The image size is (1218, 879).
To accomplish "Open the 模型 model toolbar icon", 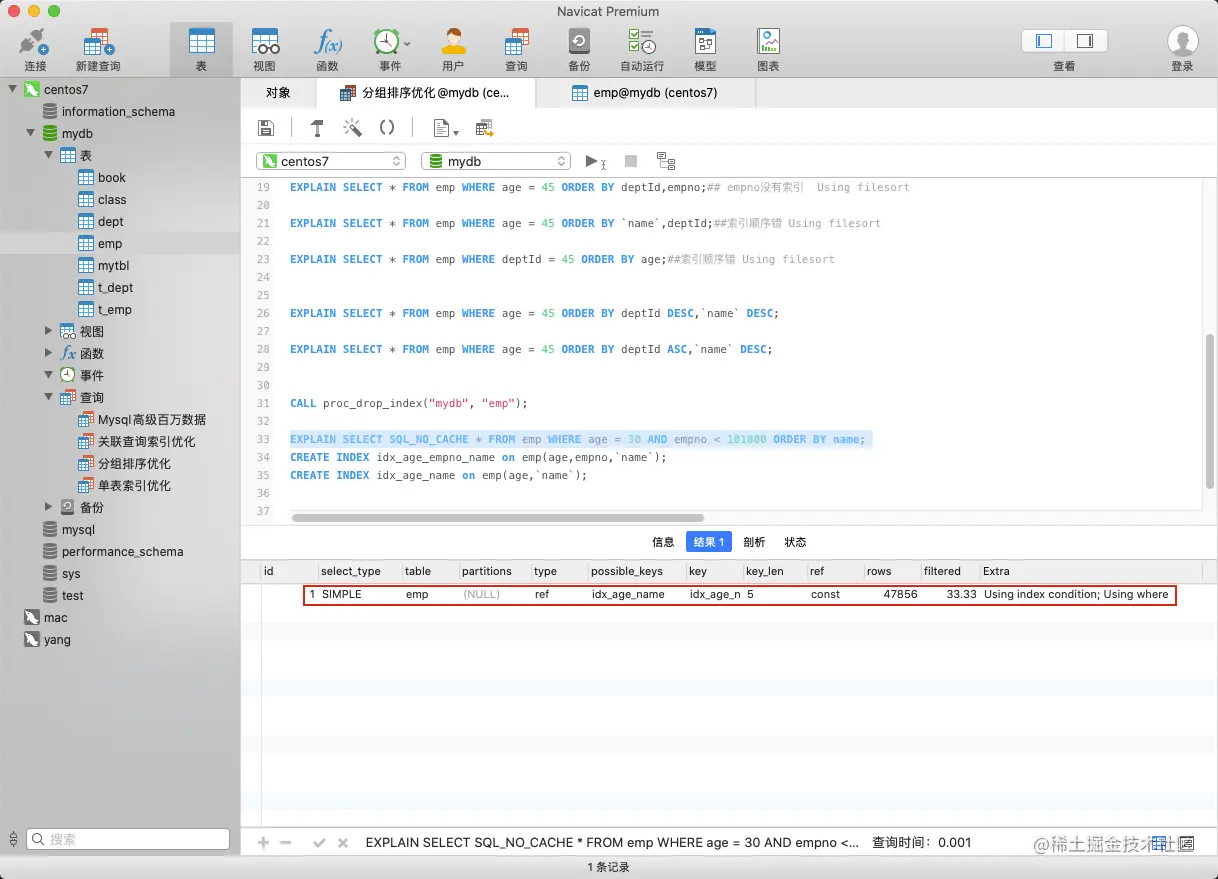I will [x=705, y=41].
